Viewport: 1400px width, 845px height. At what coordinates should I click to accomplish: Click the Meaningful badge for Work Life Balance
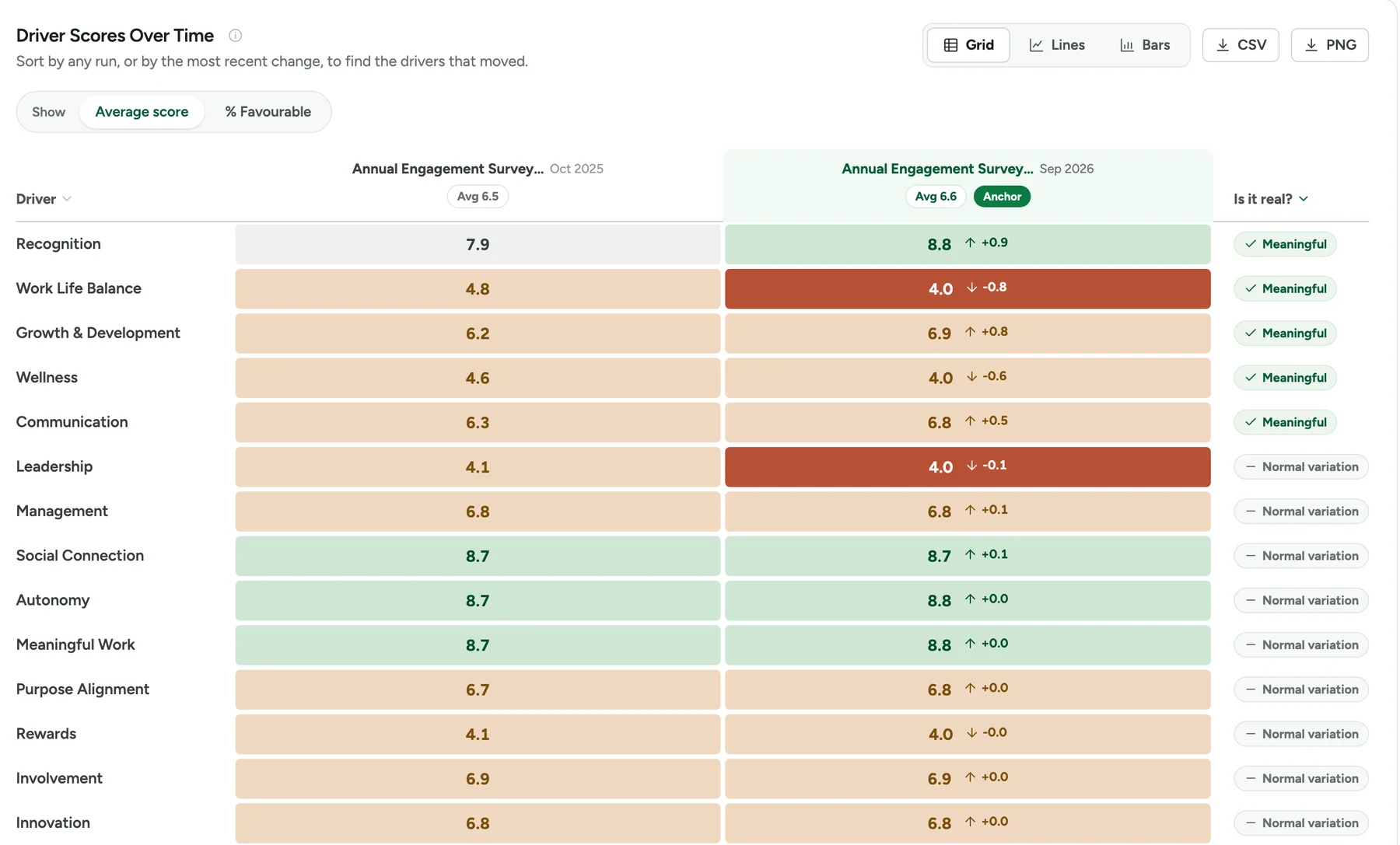tap(1285, 288)
